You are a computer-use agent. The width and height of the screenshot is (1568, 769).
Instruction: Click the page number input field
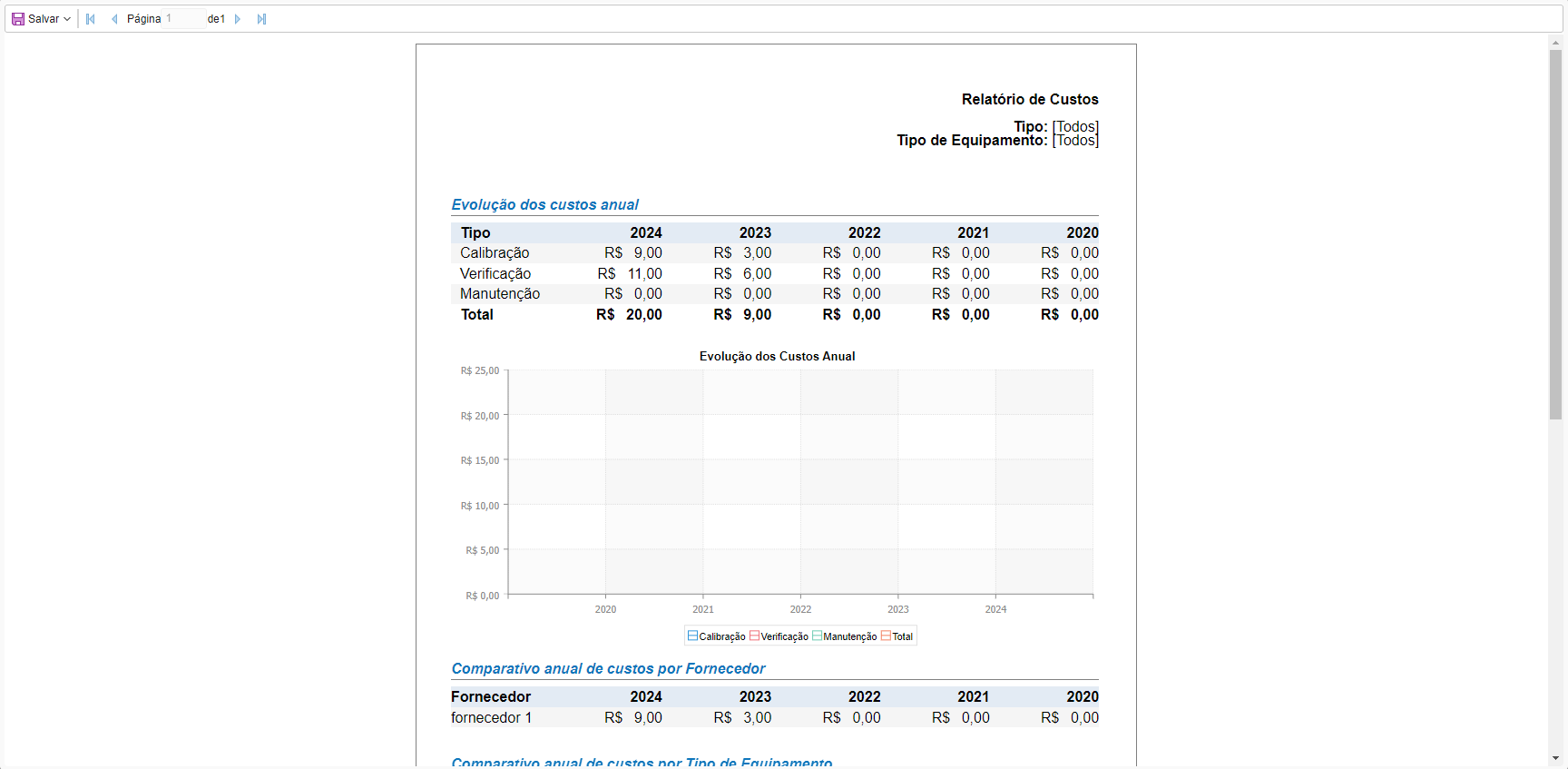coord(184,19)
